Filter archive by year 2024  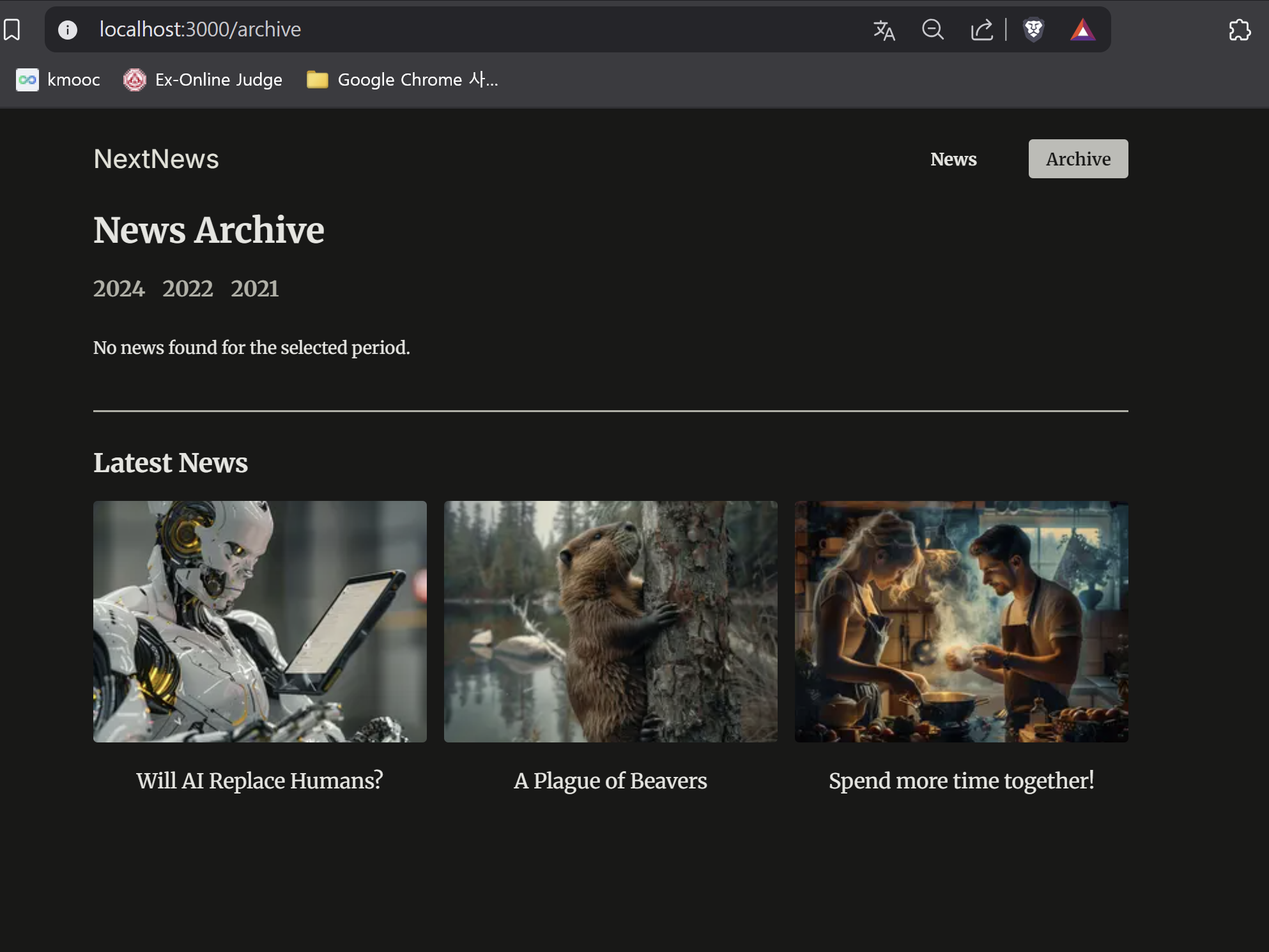tap(119, 289)
